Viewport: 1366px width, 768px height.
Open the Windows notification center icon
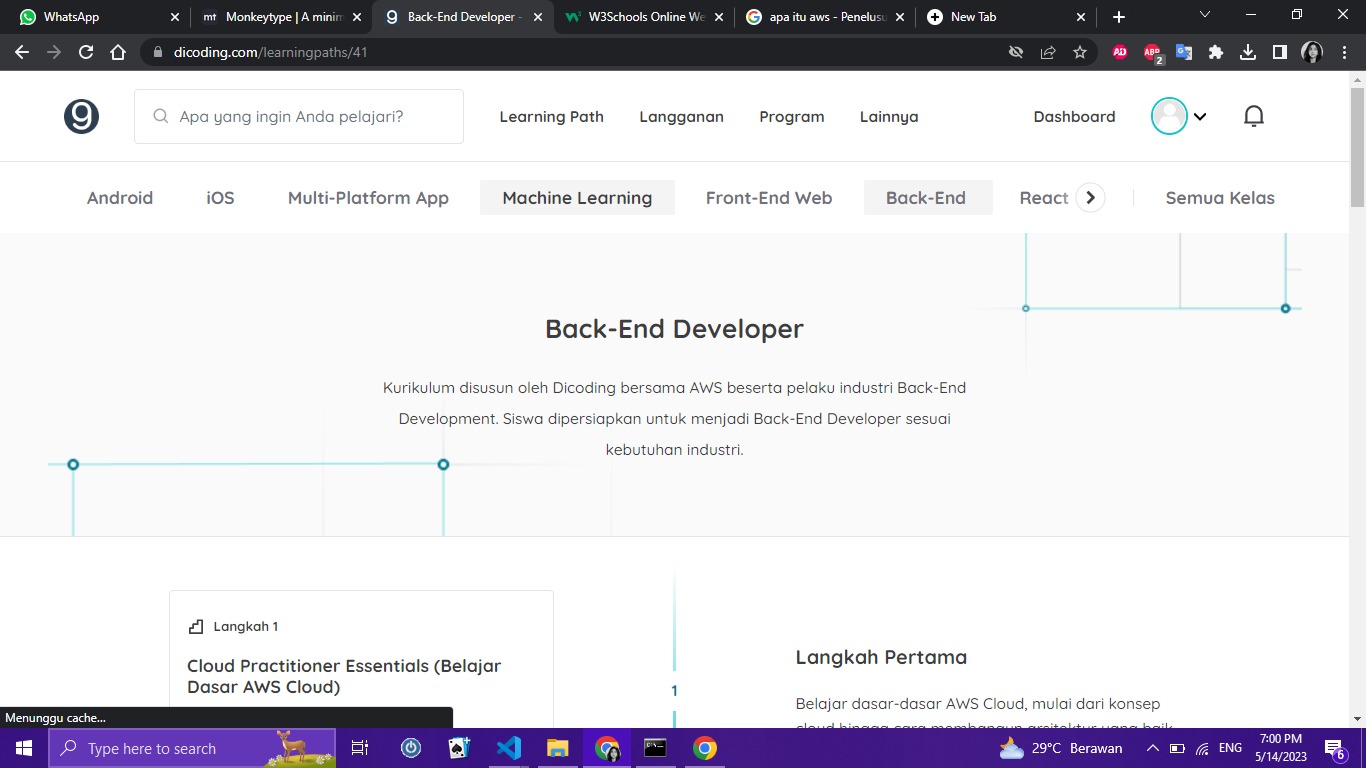click(1335, 749)
